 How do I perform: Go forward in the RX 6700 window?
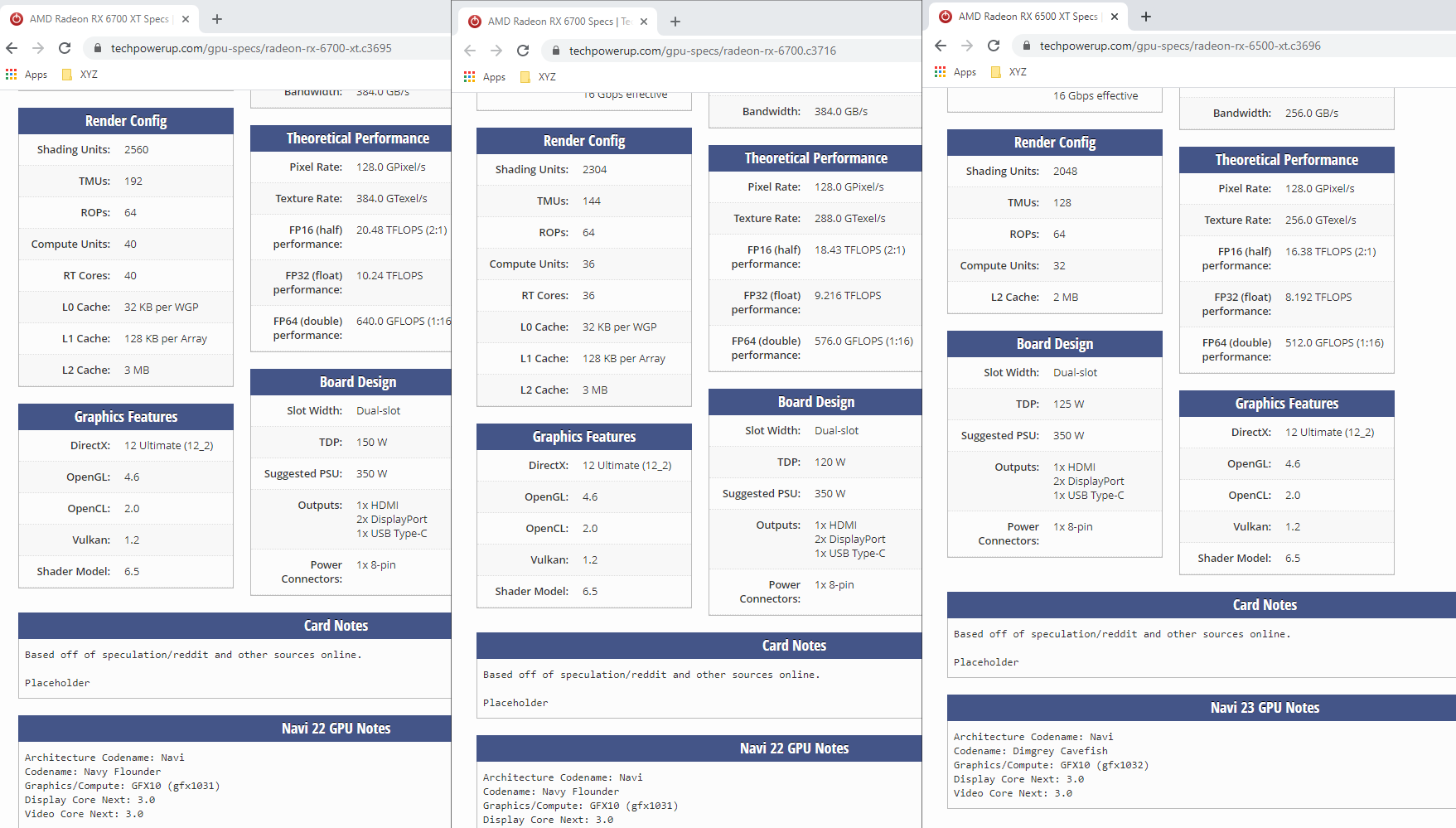tap(496, 51)
